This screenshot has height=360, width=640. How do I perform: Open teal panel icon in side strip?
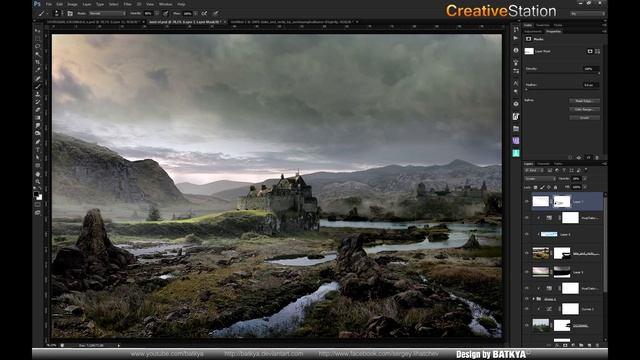(x=516, y=153)
